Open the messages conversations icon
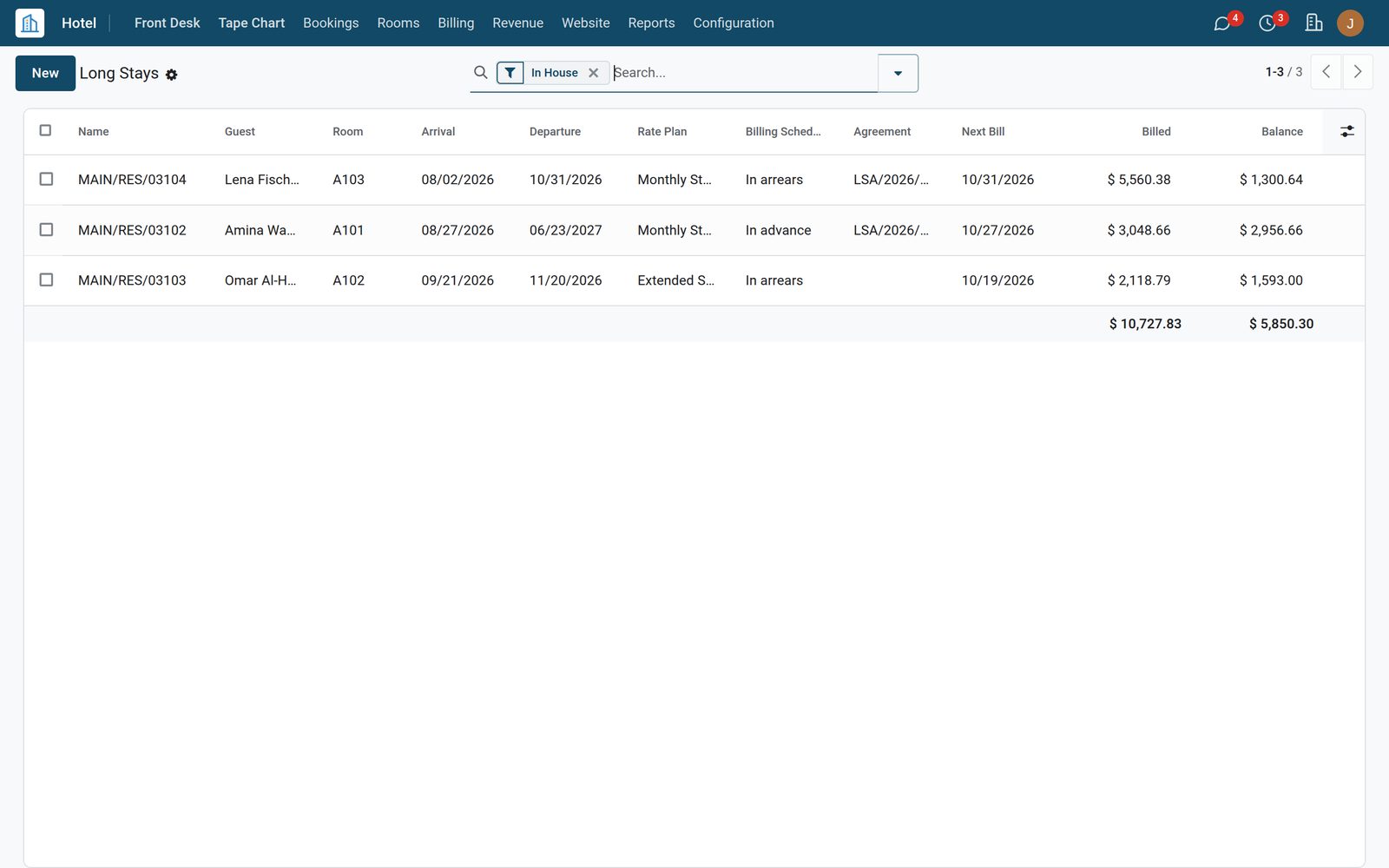The height and width of the screenshot is (868, 1389). click(x=1221, y=23)
